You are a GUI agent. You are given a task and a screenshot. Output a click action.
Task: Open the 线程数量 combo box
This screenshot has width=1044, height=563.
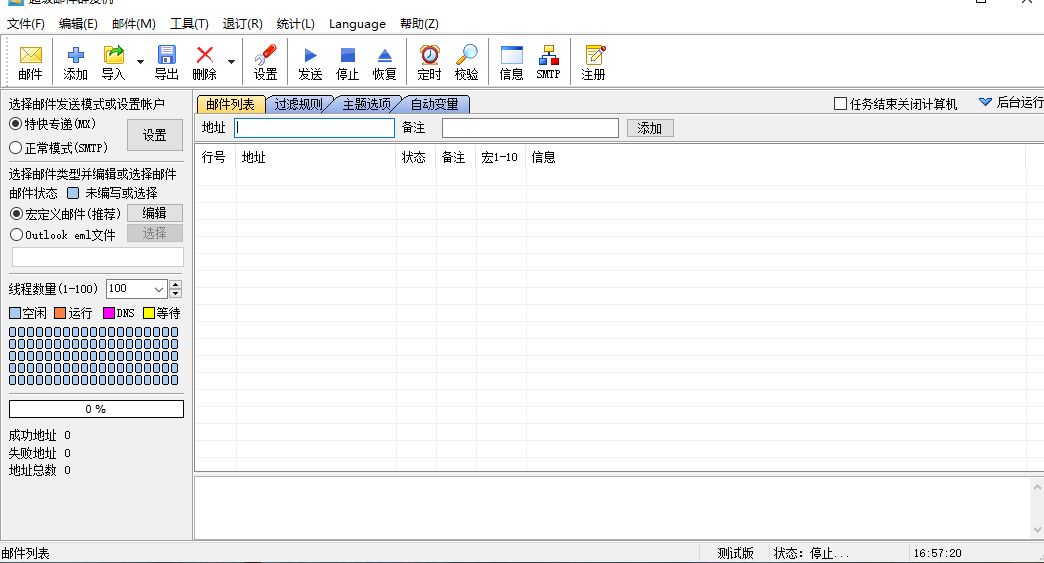coord(159,289)
